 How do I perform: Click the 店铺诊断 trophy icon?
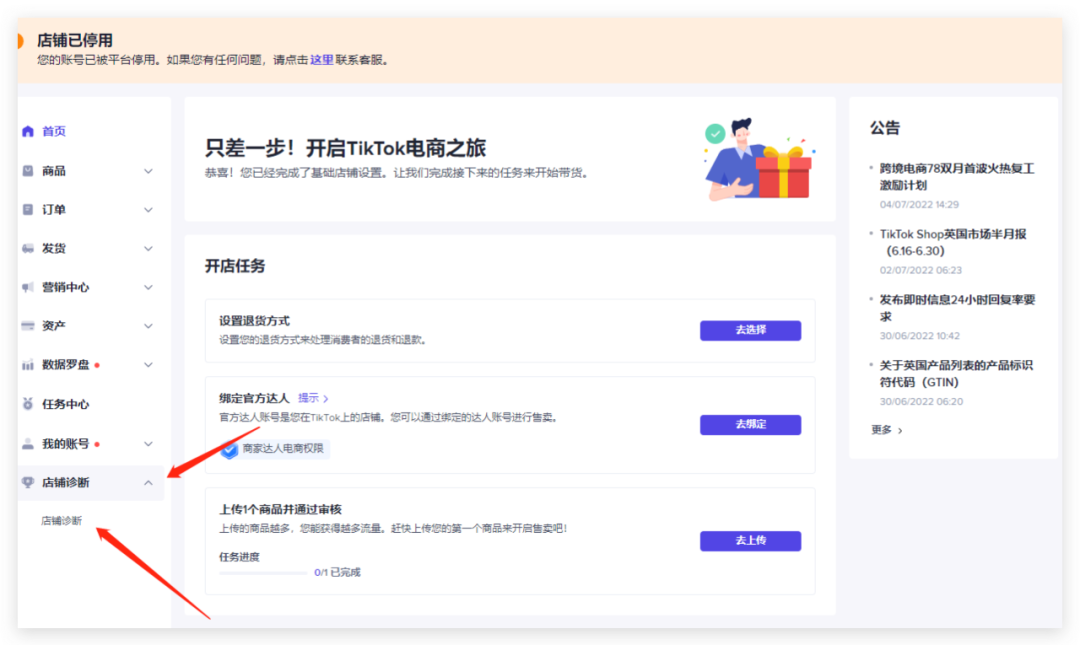28,482
